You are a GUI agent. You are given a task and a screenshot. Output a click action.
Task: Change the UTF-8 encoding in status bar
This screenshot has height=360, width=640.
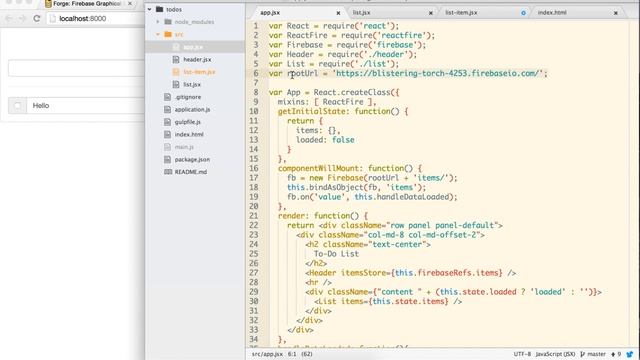(x=522, y=354)
